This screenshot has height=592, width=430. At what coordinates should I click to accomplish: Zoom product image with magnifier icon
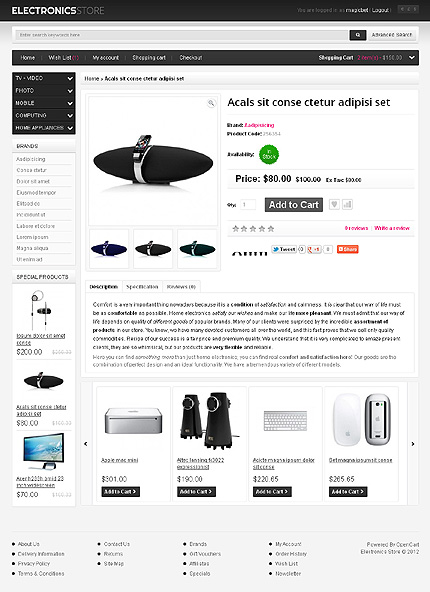(211, 103)
